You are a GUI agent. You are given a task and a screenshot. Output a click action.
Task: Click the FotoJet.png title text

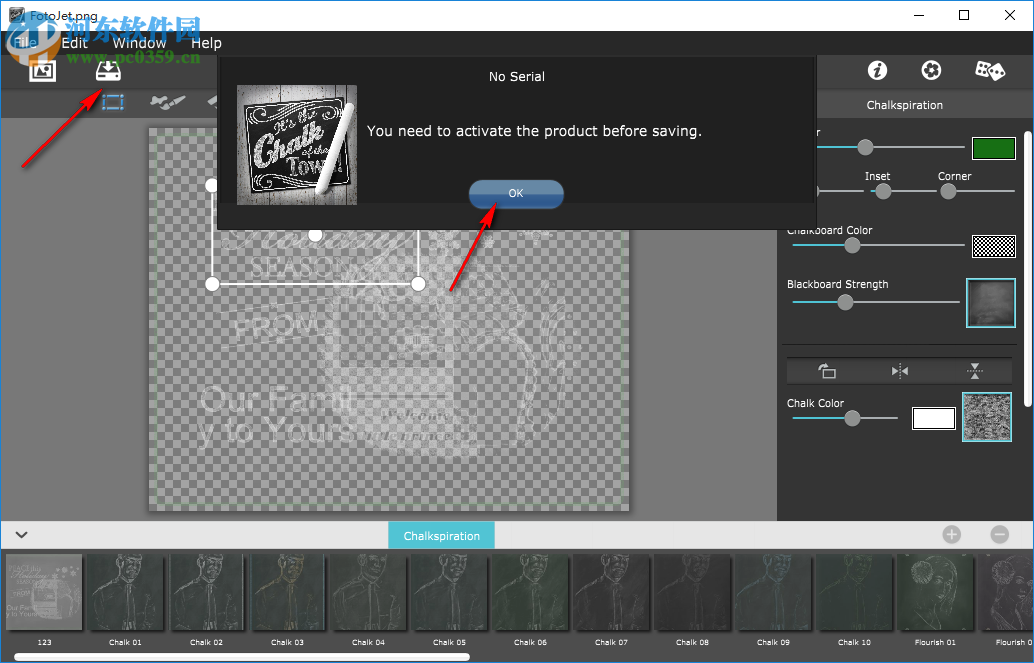(x=64, y=15)
